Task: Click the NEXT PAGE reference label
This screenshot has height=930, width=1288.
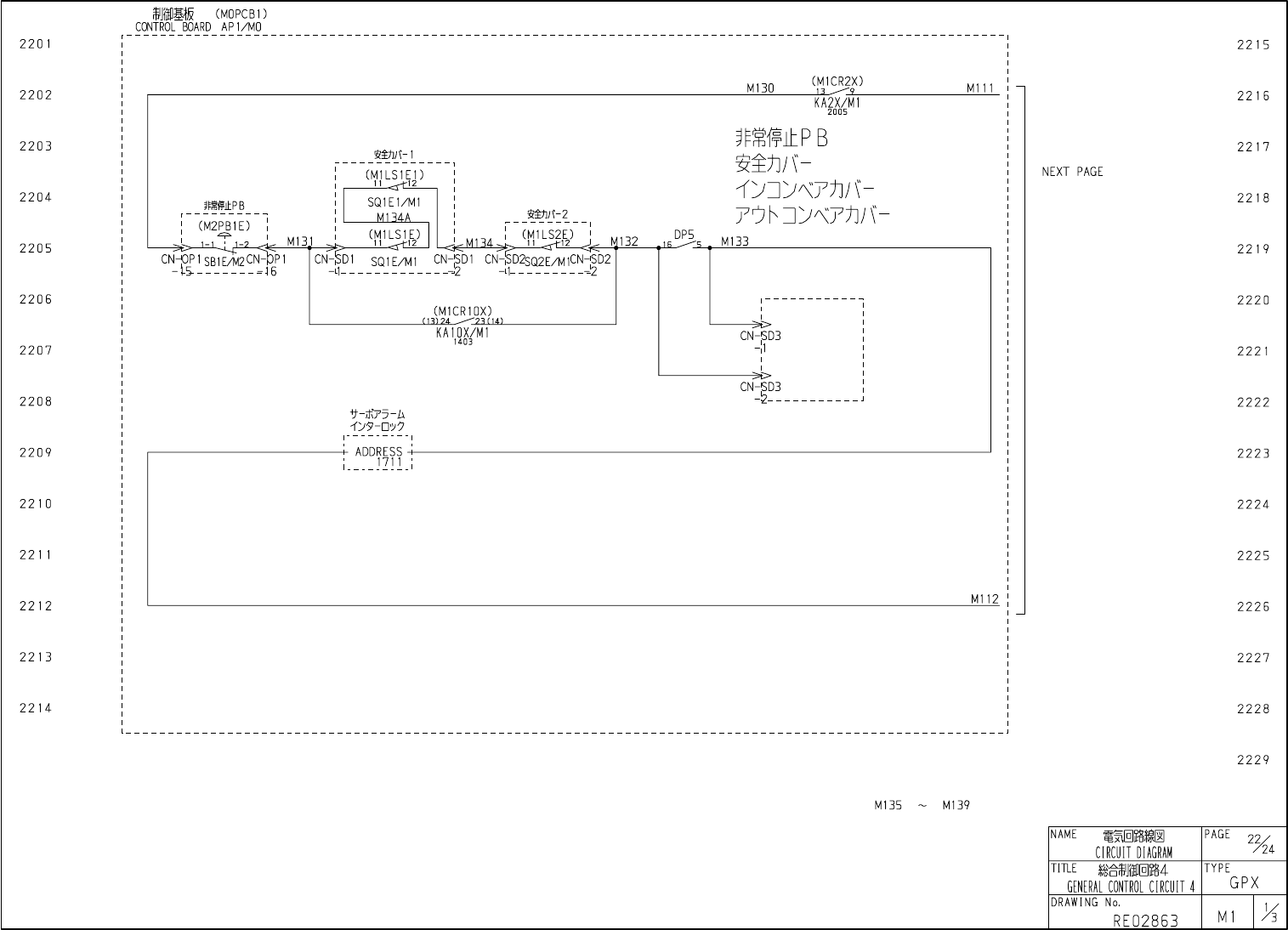Action: (1072, 172)
